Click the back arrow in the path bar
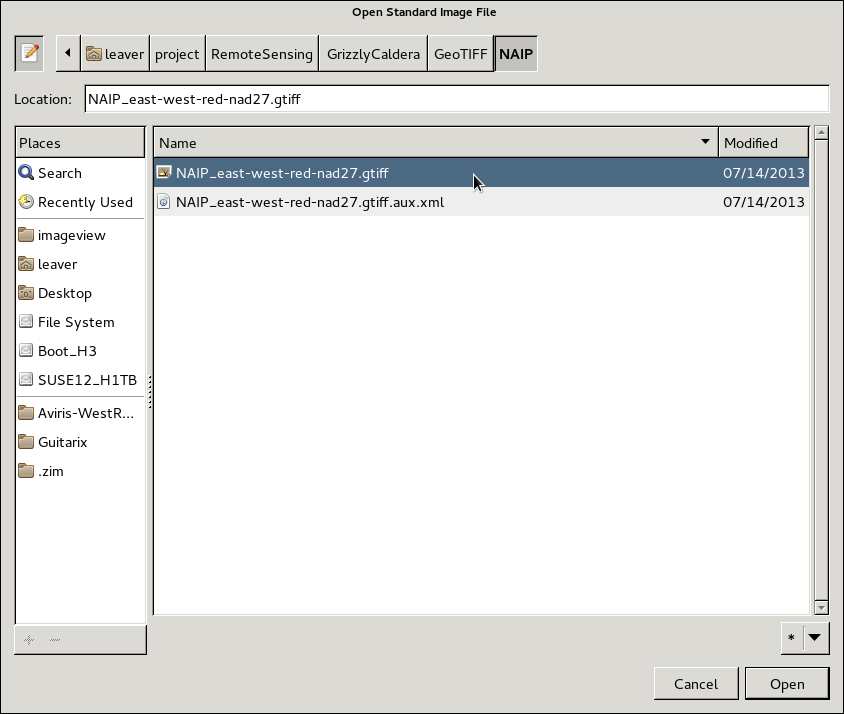 68,53
